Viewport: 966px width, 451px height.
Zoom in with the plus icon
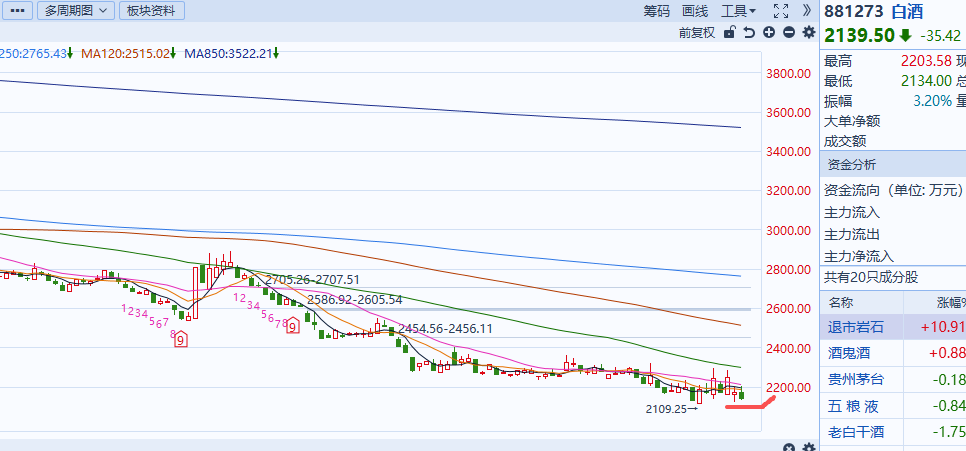[x=769, y=33]
